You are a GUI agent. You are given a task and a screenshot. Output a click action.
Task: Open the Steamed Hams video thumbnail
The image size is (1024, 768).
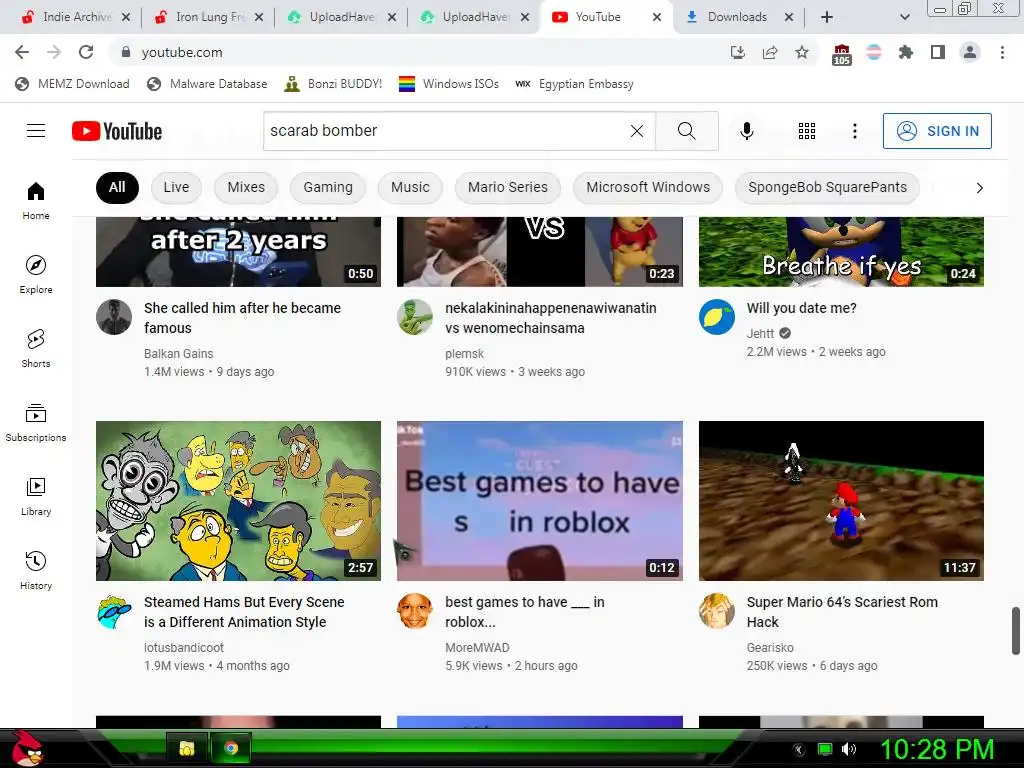point(238,501)
